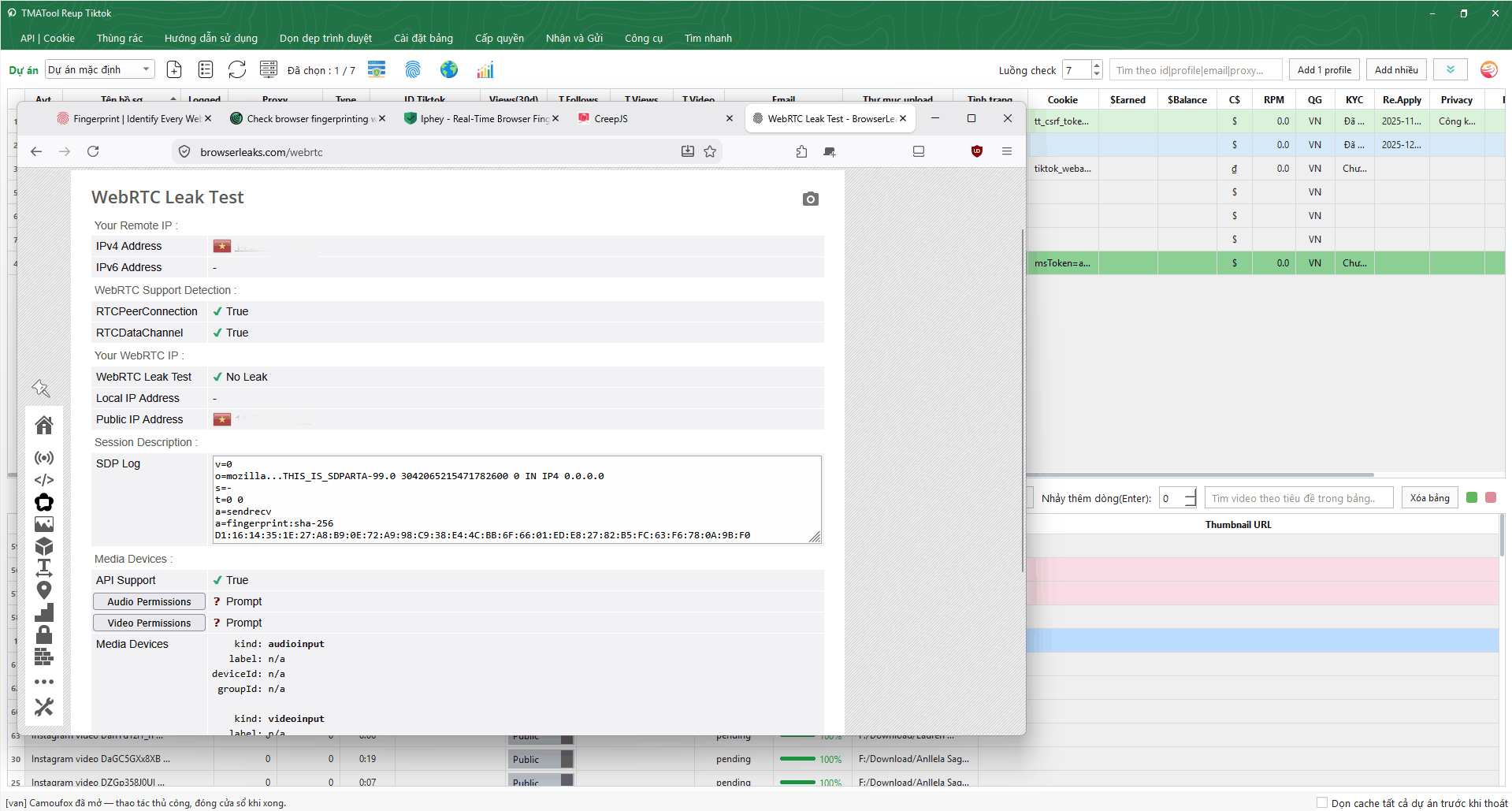Screen dimensions: 1512x811
Task: Click the home icon in browserleaks sidebar
Action: (x=44, y=426)
